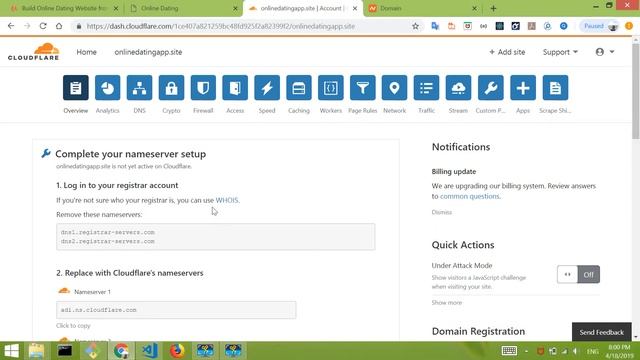Open a new browser tab
The width and height of the screenshot is (640, 360).
[x=493, y=8]
